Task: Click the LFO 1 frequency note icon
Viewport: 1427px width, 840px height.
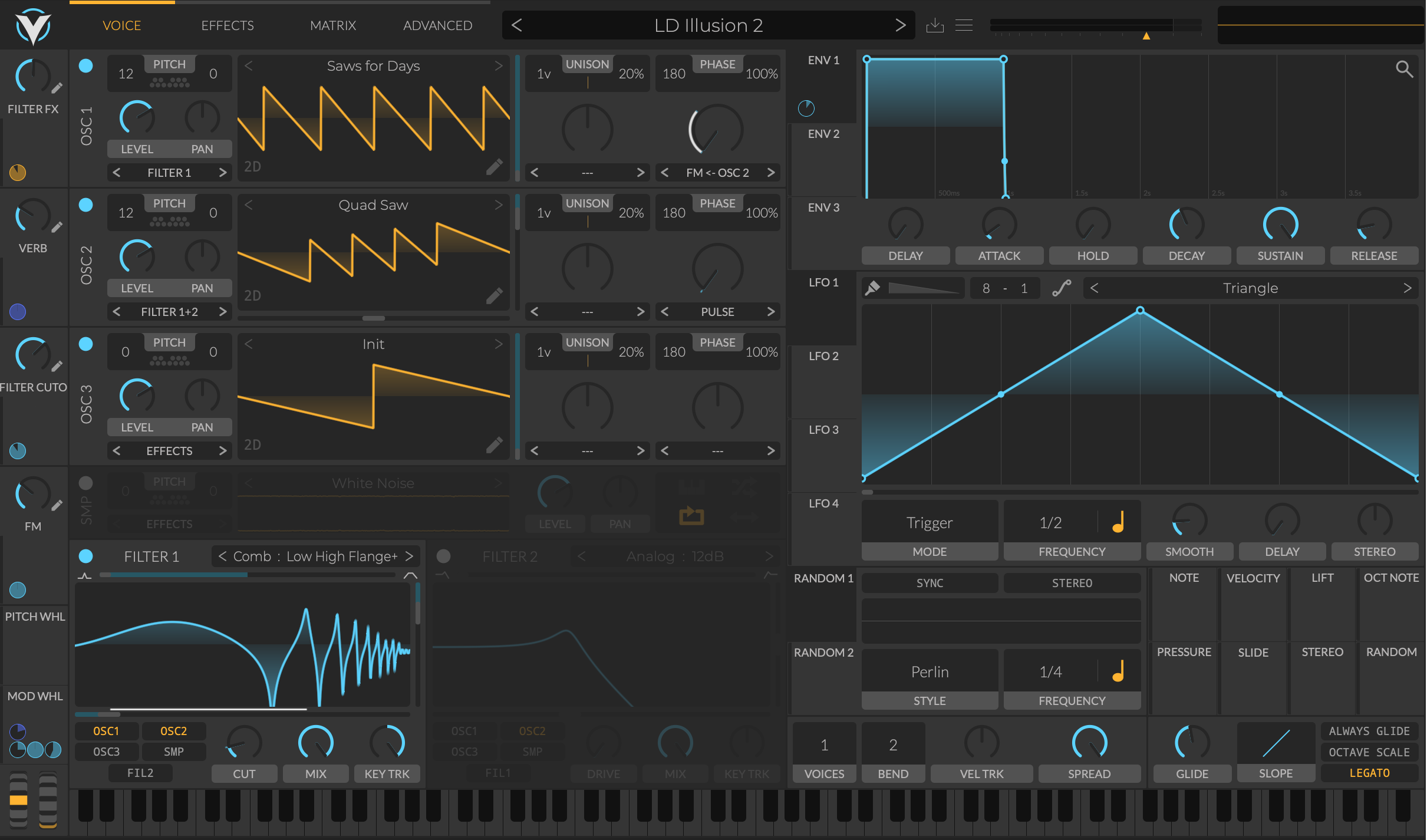Action: [1118, 522]
